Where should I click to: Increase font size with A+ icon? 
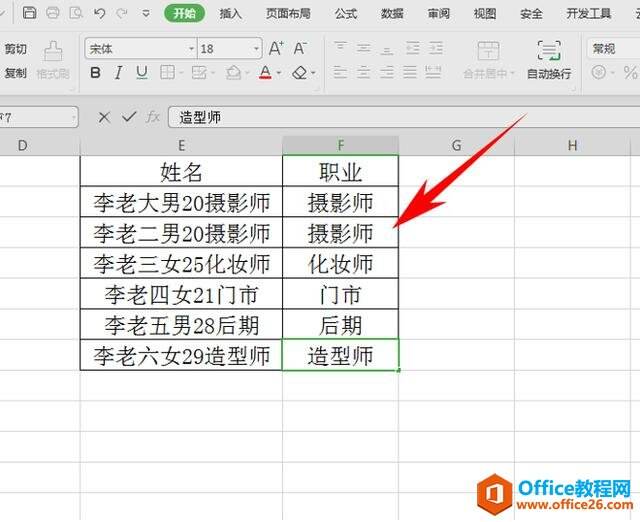coord(276,49)
